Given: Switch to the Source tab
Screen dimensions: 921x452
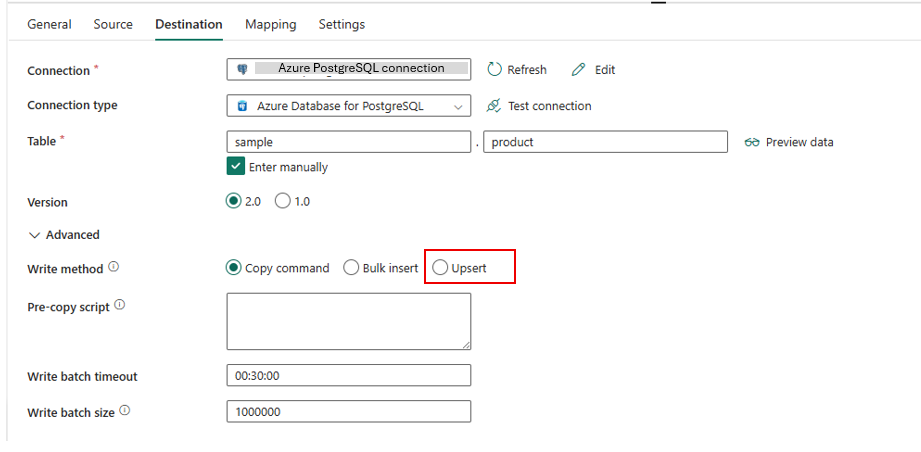Looking at the screenshot, I should click(113, 24).
